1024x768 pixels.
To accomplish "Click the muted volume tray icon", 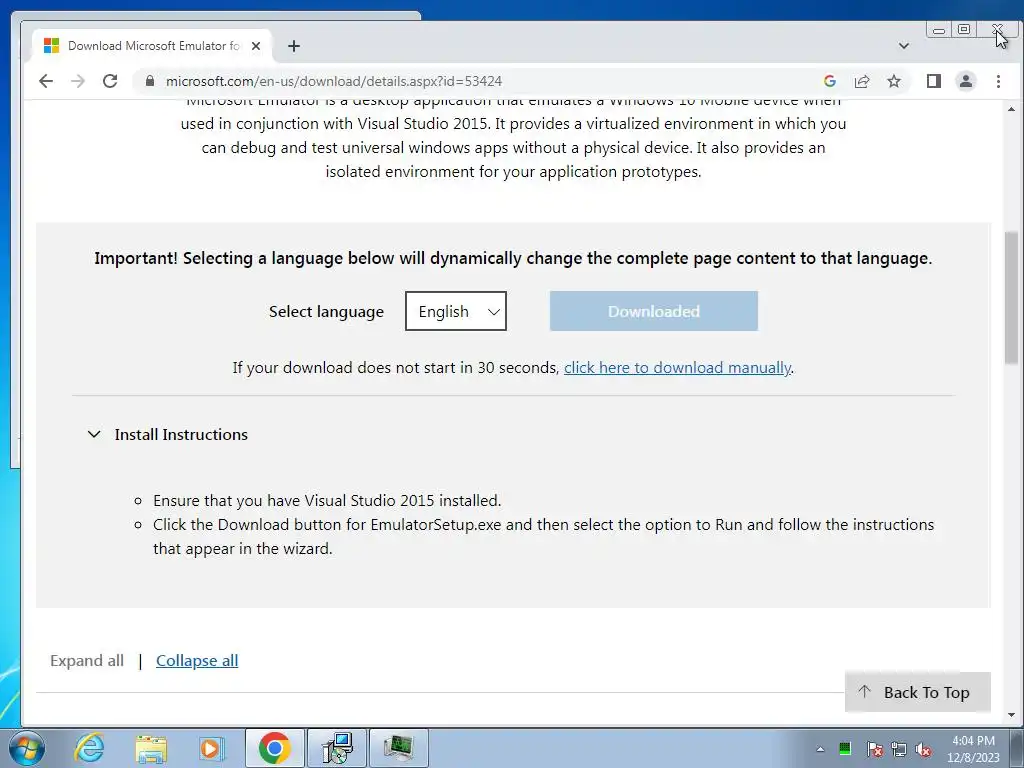I will pos(923,749).
